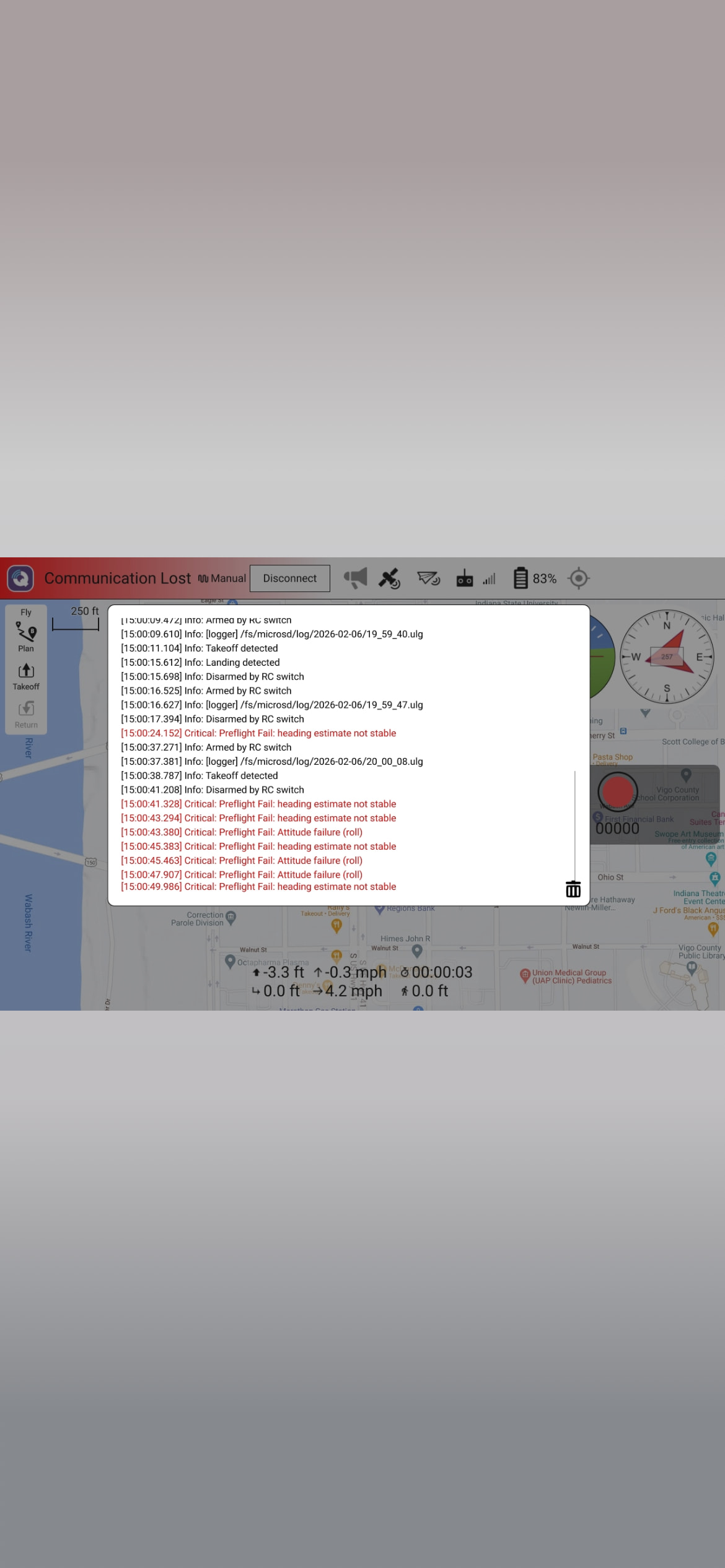Open the battery 83% indicator
725x1568 pixels.
click(535, 578)
